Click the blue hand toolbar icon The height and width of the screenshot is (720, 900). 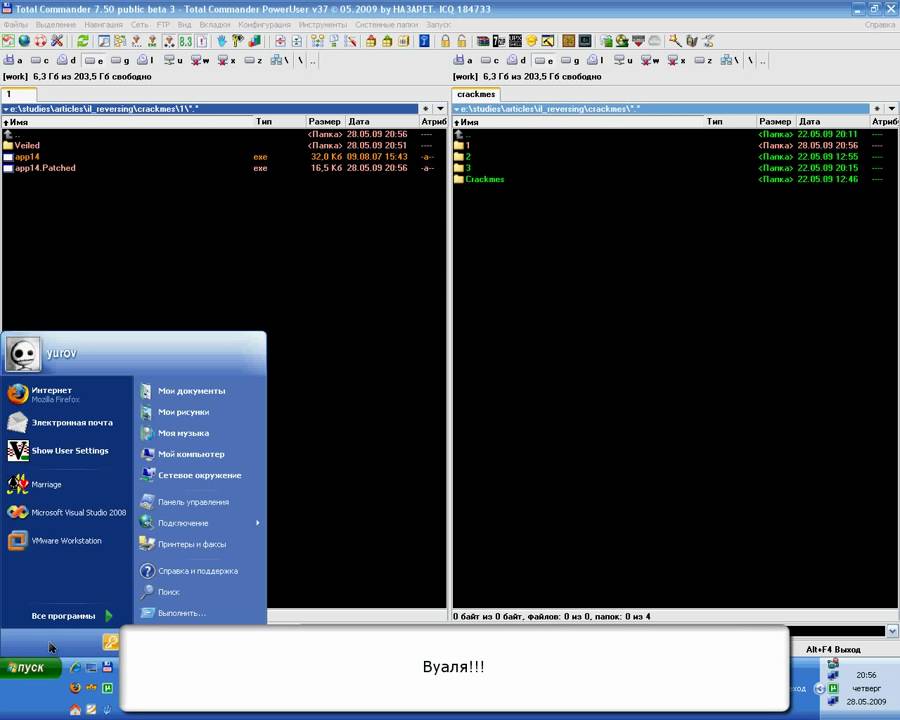pos(222,41)
